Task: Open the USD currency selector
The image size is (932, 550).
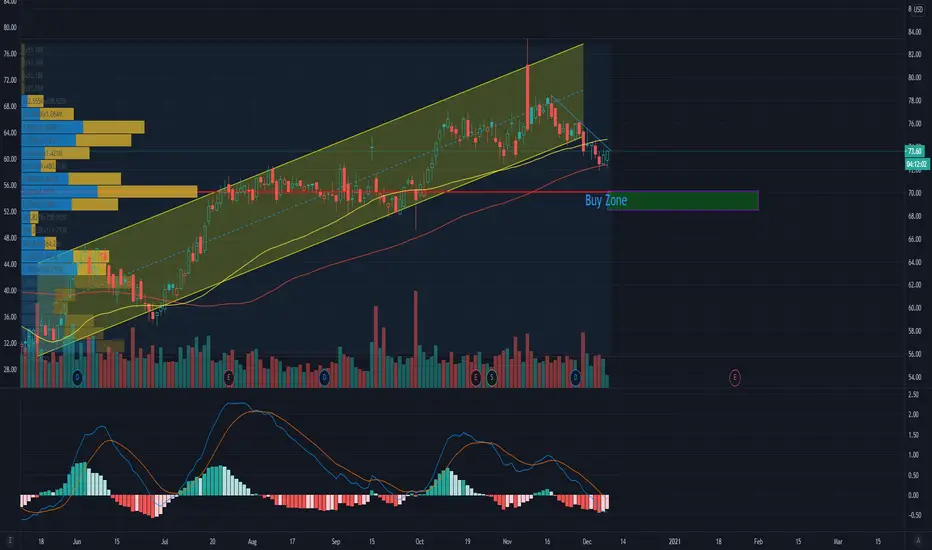Action: 917,10
